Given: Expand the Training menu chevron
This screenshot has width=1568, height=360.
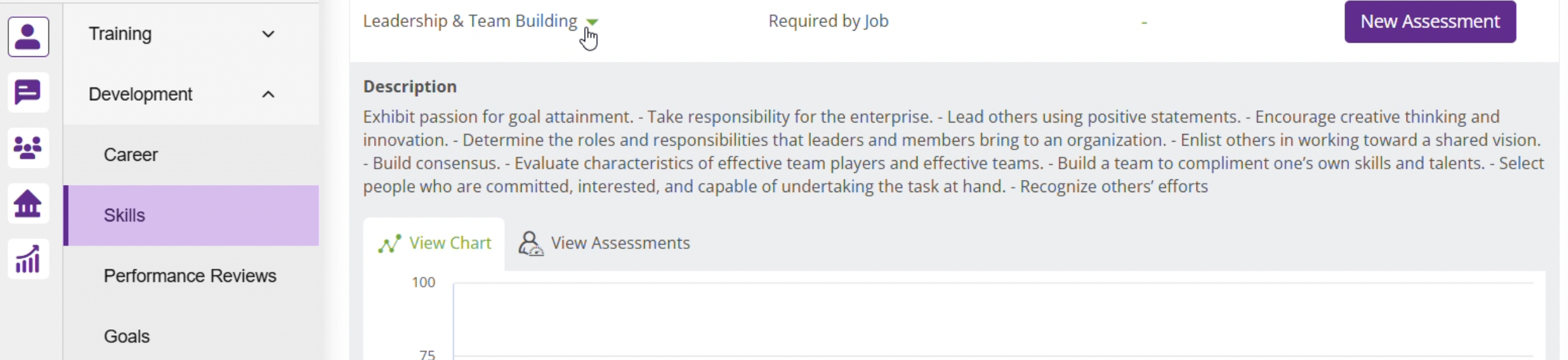Looking at the screenshot, I should tap(268, 34).
